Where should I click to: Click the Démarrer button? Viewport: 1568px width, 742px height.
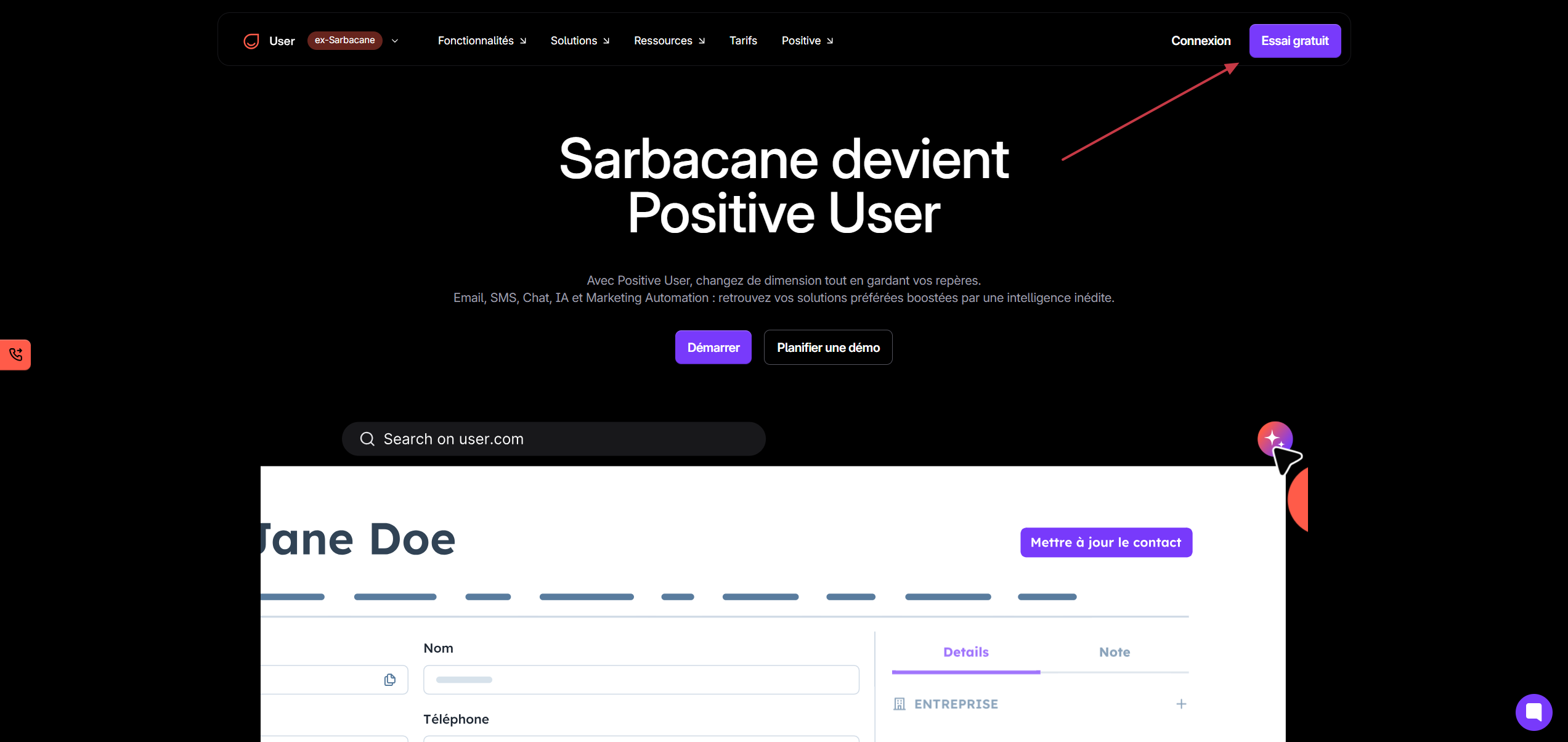point(713,347)
